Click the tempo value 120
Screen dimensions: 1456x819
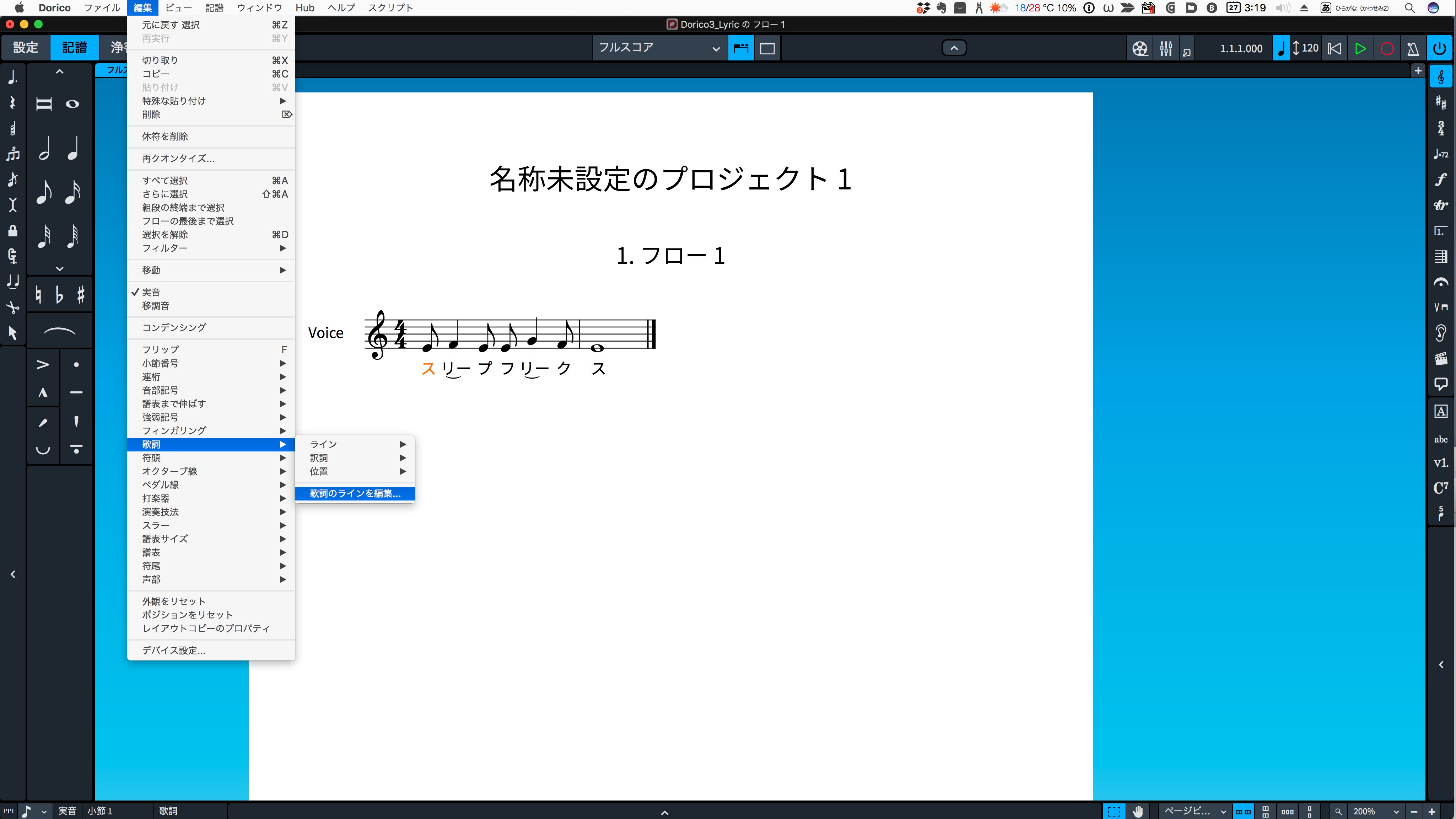pos(1310,48)
